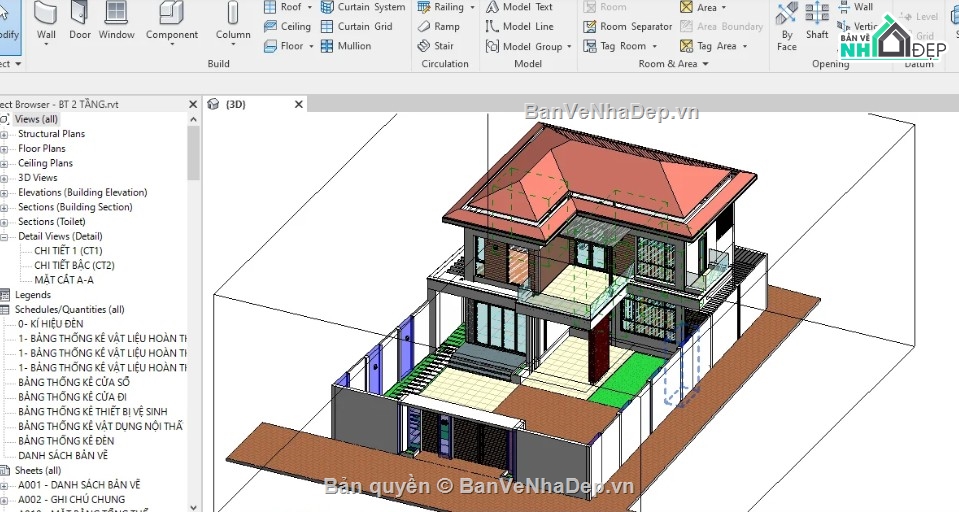Close the Project Browser panel
The height and width of the screenshot is (512, 959).
coord(193,105)
